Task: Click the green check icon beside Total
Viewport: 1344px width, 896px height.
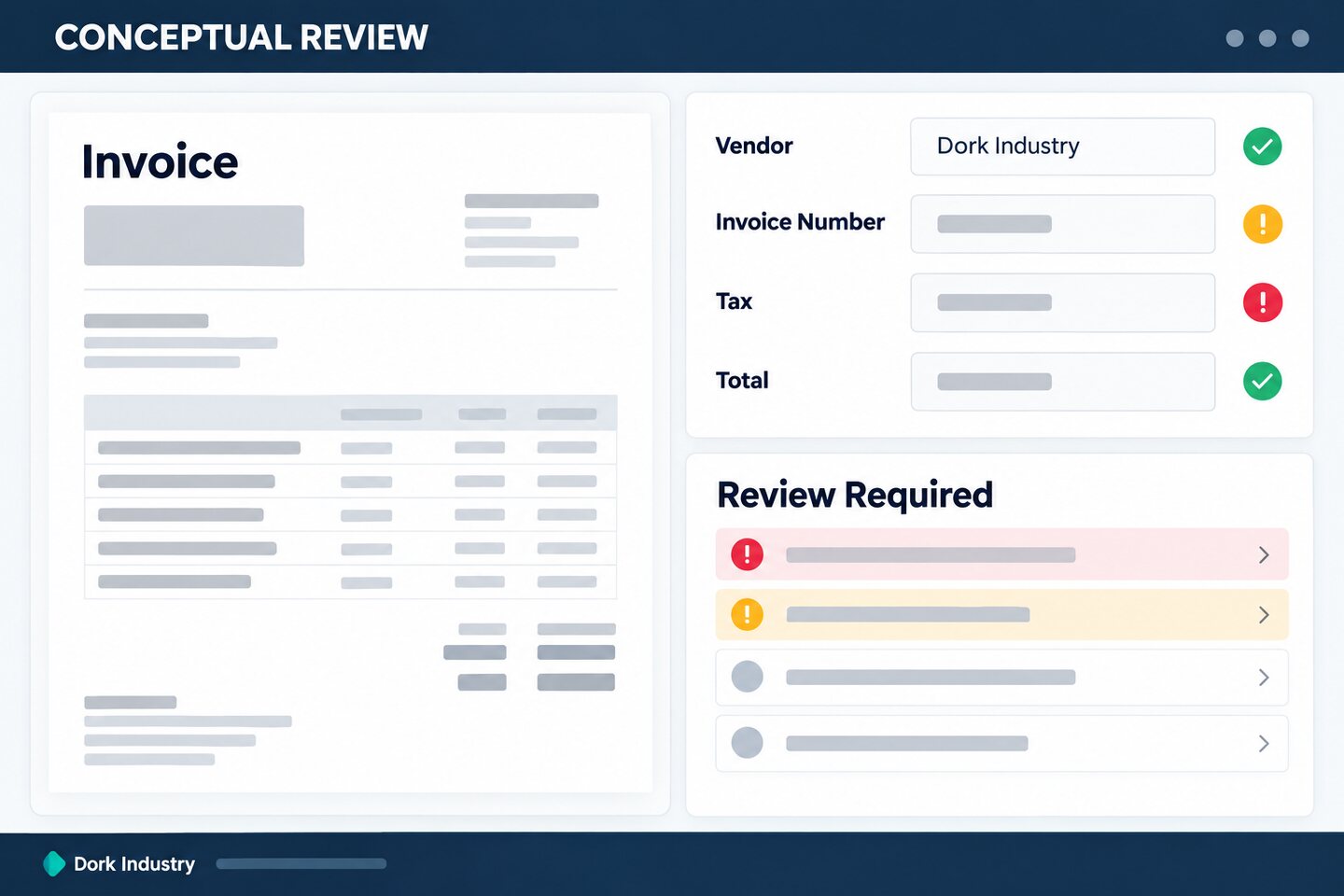Action: point(1262,381)
